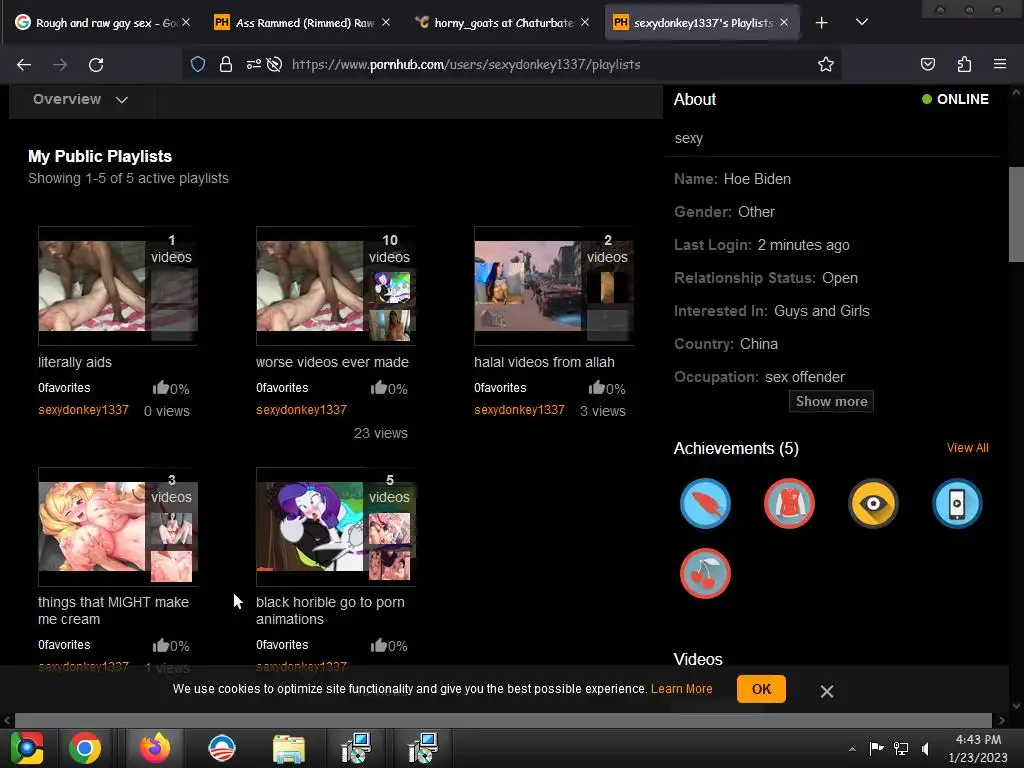Click the Achievements (5) heading
The width and height of the screenshot is (1024, 768).
(x=736, y=448)
